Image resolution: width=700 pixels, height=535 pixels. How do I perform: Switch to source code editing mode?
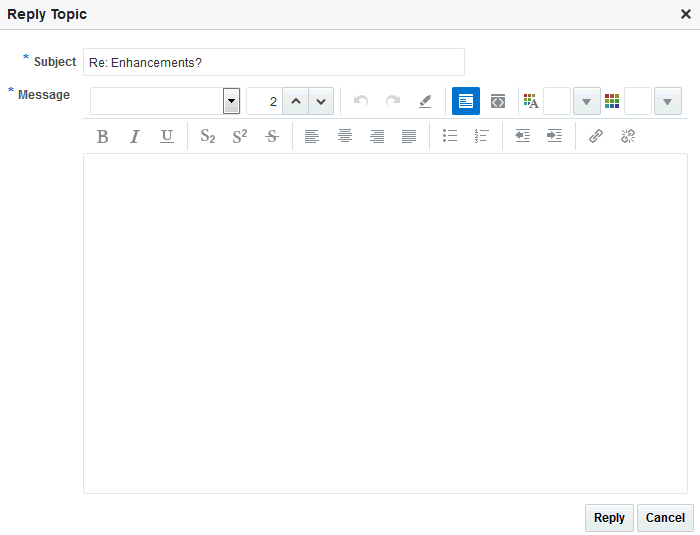click(498, 101)
